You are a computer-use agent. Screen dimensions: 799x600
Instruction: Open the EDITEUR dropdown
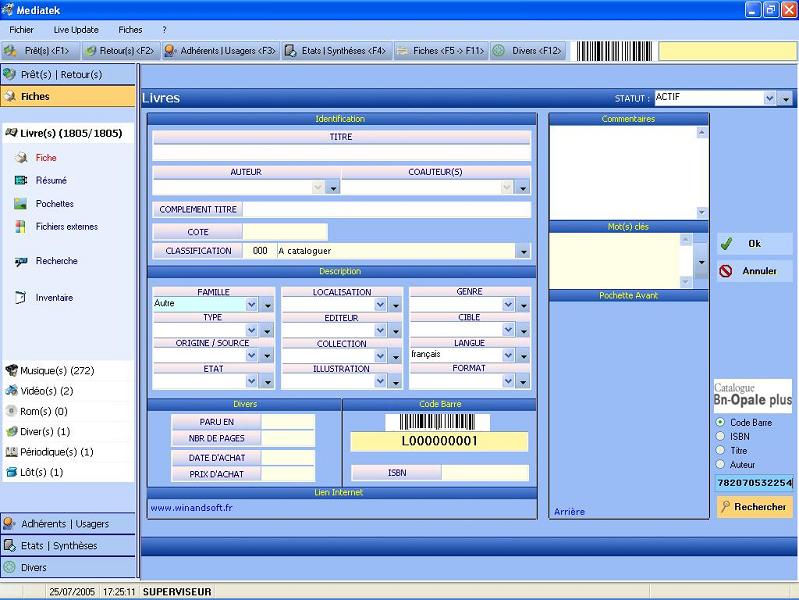[x=380, y=330]
